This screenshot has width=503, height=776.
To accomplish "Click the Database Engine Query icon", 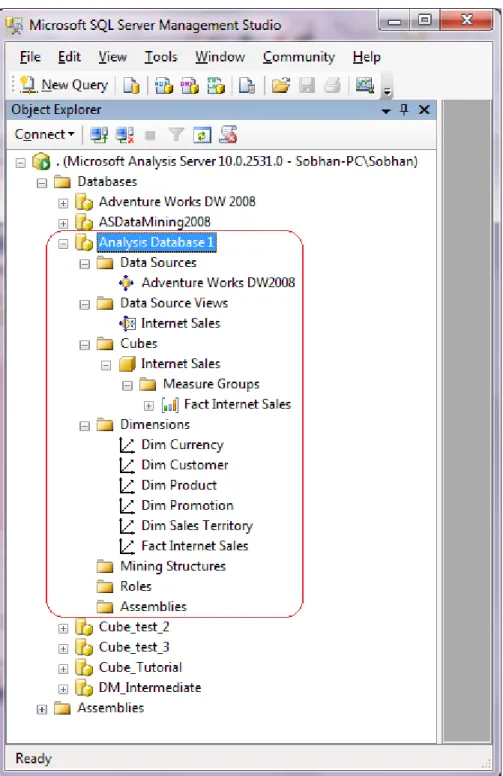I will [131, 85].
